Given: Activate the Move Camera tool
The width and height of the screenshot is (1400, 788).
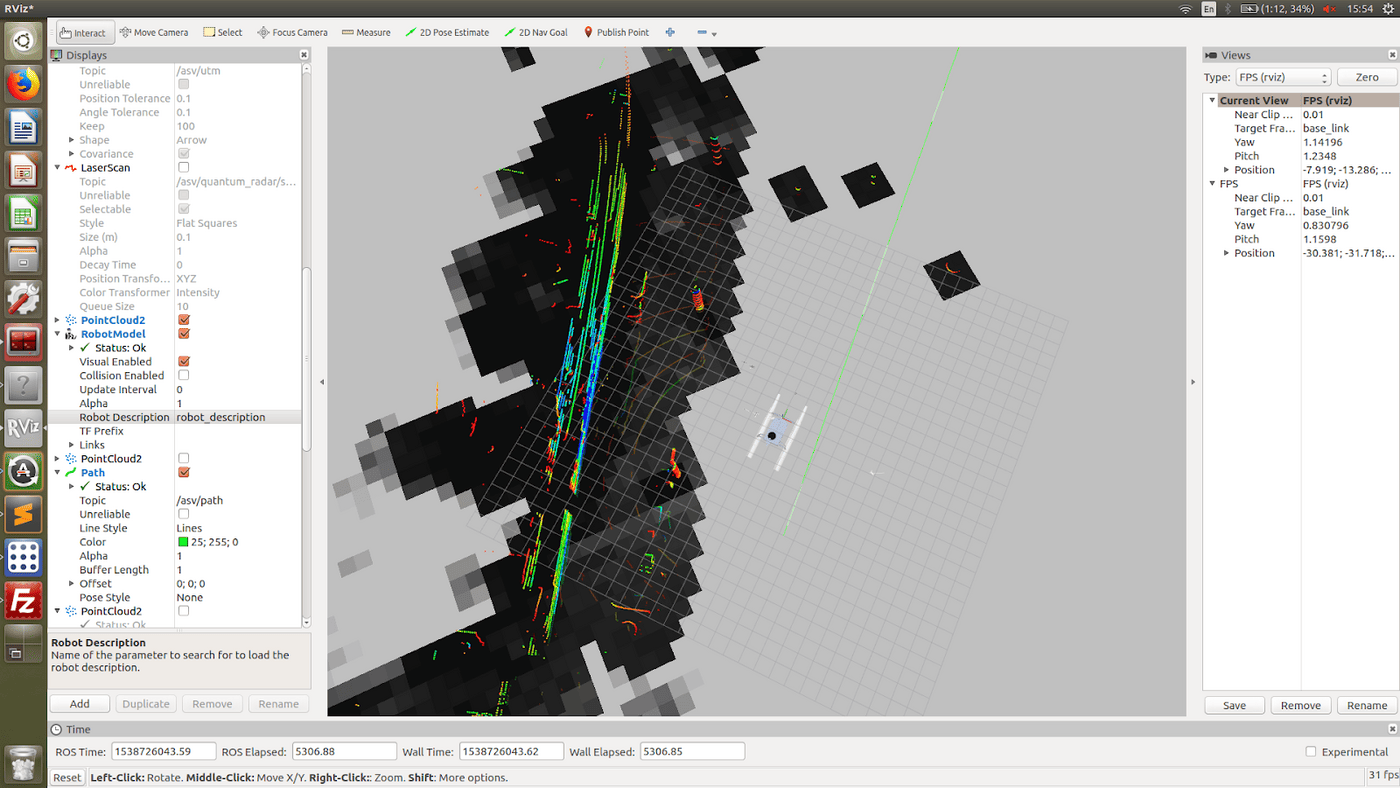Looking at the screenshot, I should tap(154, 32).
